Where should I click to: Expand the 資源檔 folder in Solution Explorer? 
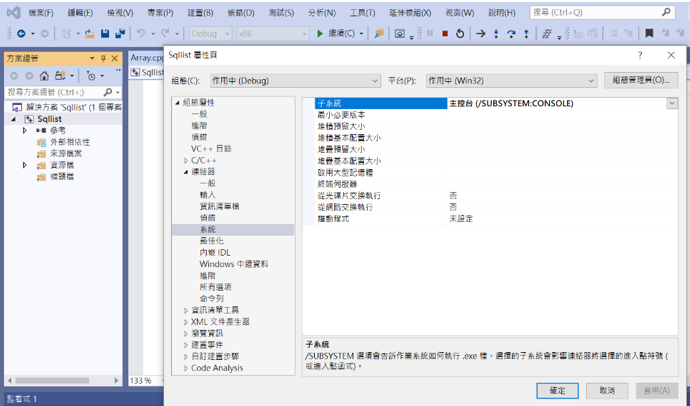25,165
